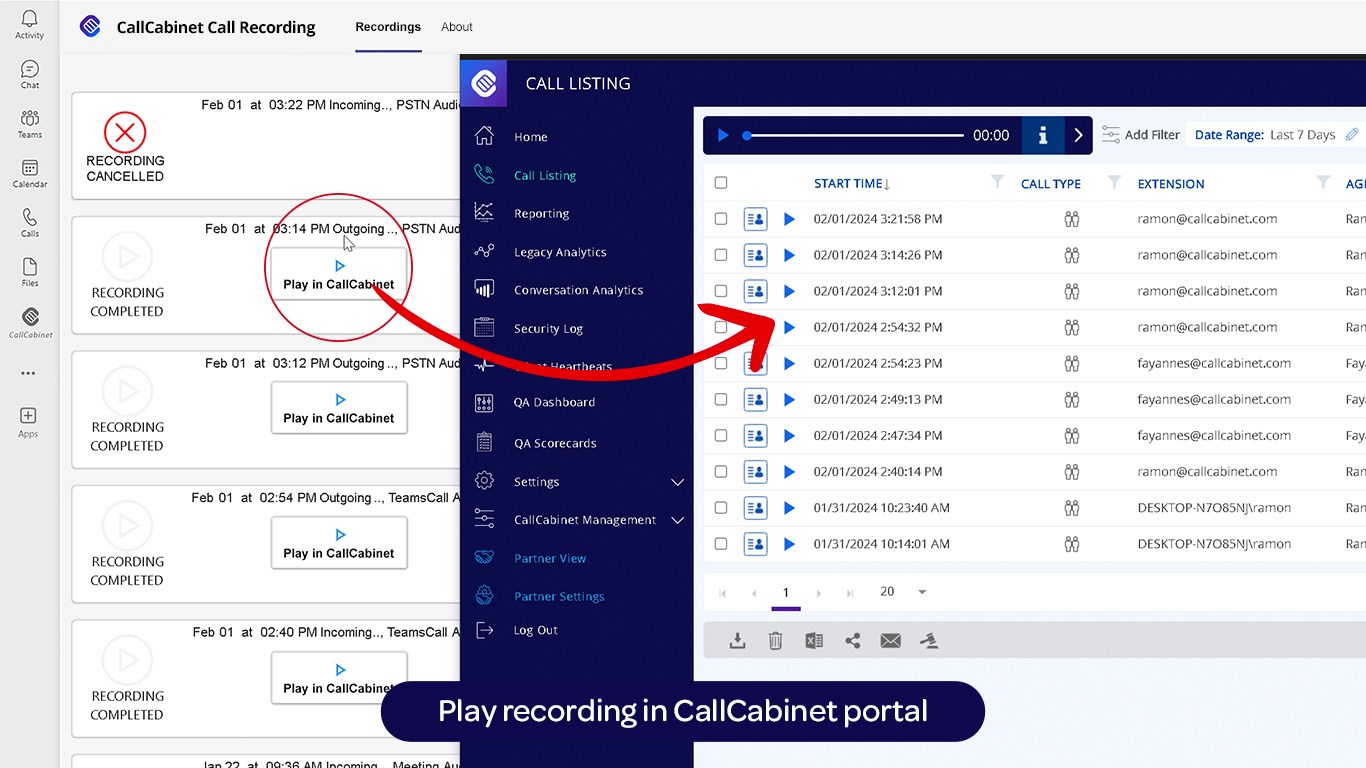Image resolution: width=1366 pixels, height=768 pixels.
Task: Expand the Settings menu chevron
Action: 677,482
